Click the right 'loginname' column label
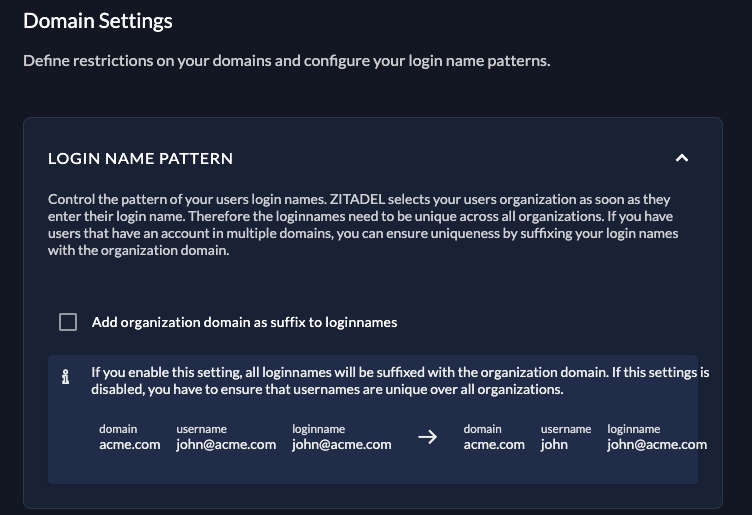The image size is (752, 515). [634, 429]
